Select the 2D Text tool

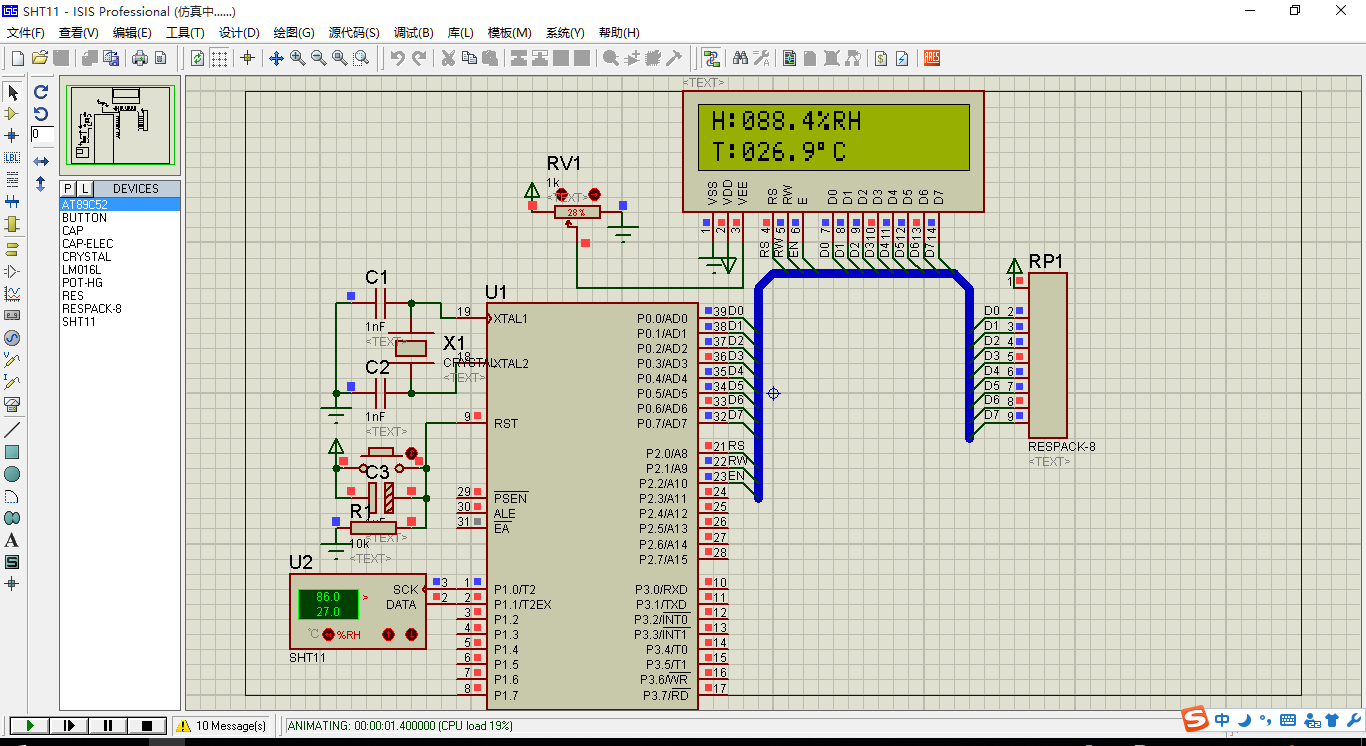(12, 540)
